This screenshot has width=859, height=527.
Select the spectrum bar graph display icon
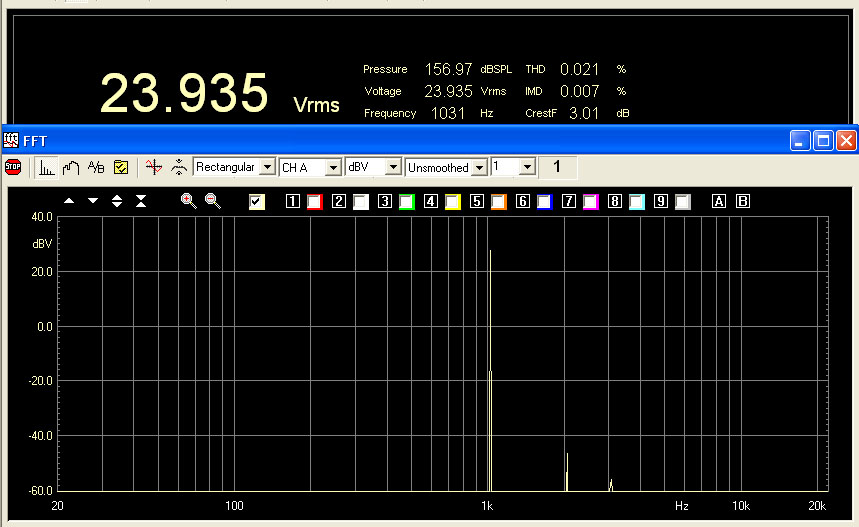(47, 168)
